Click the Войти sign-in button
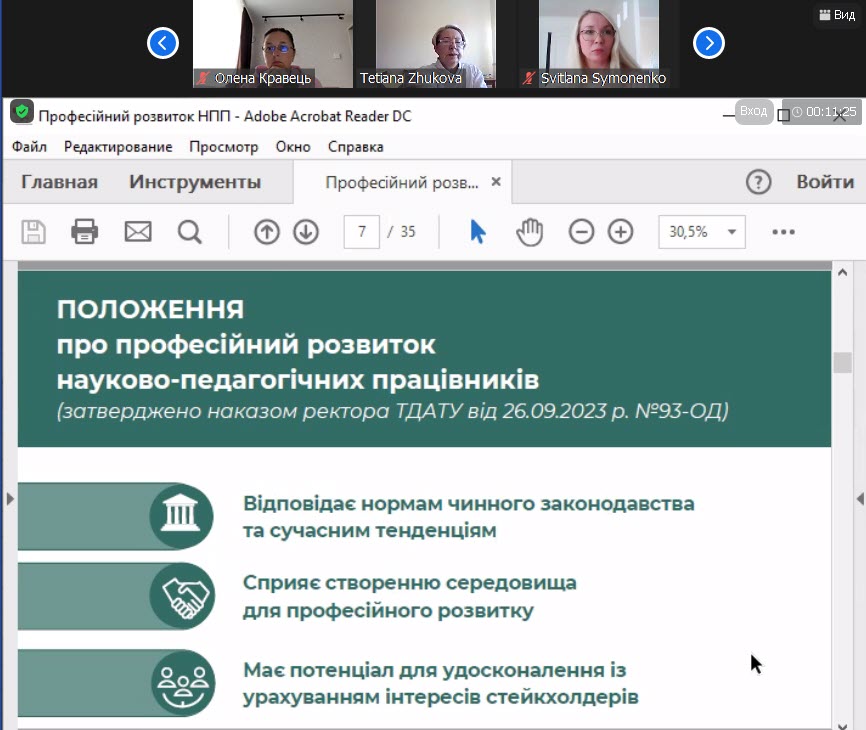This screenshot has width=866, height=730. point(825,182)
